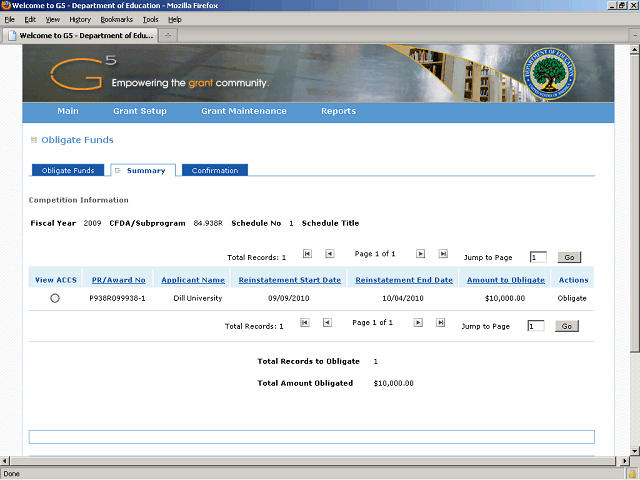This screenshot has width=640, height=480.
Task: Click the icon beside Obligate Funds heading
Action: pyautogui.click(x=34, y=140)
